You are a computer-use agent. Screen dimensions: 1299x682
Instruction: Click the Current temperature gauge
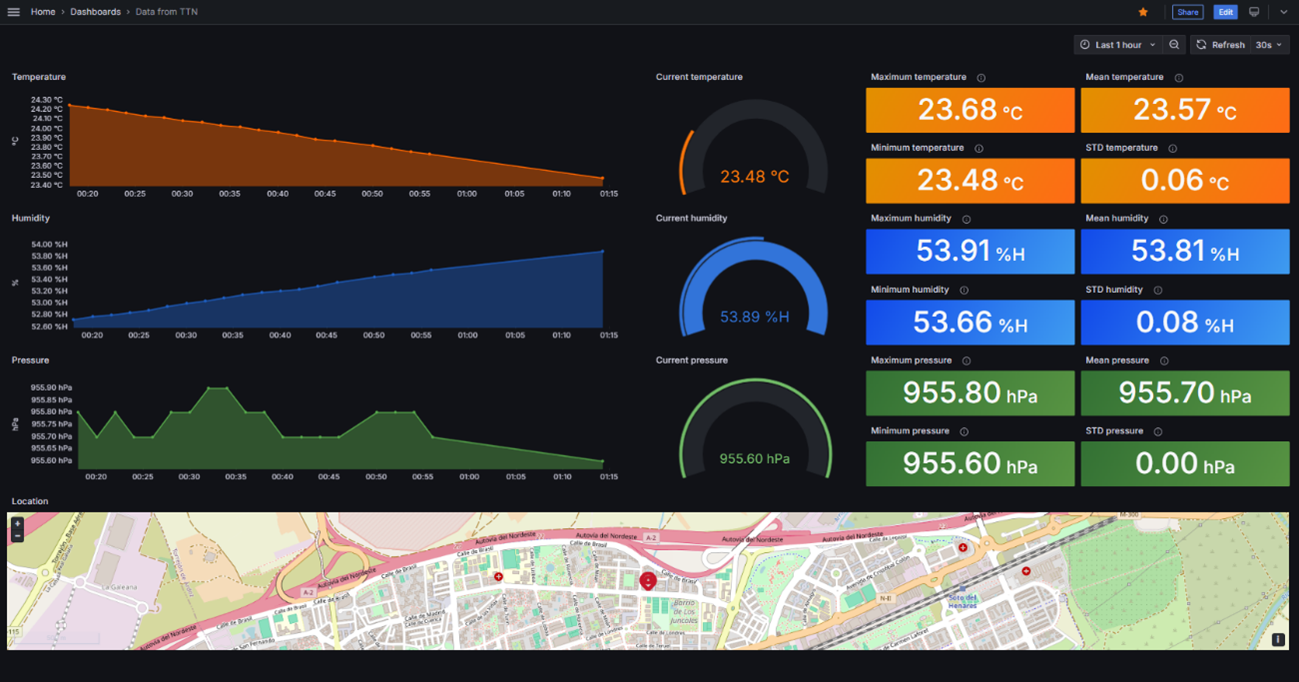pyautogui.click(x=755, y=148)
